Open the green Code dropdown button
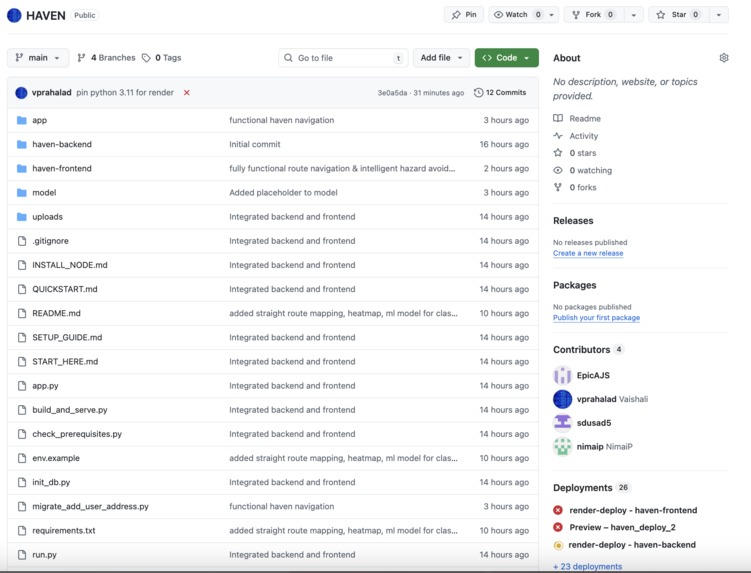The width and height of the screenshot is (751, 573). pyautogui.click(x=507, y=58)
